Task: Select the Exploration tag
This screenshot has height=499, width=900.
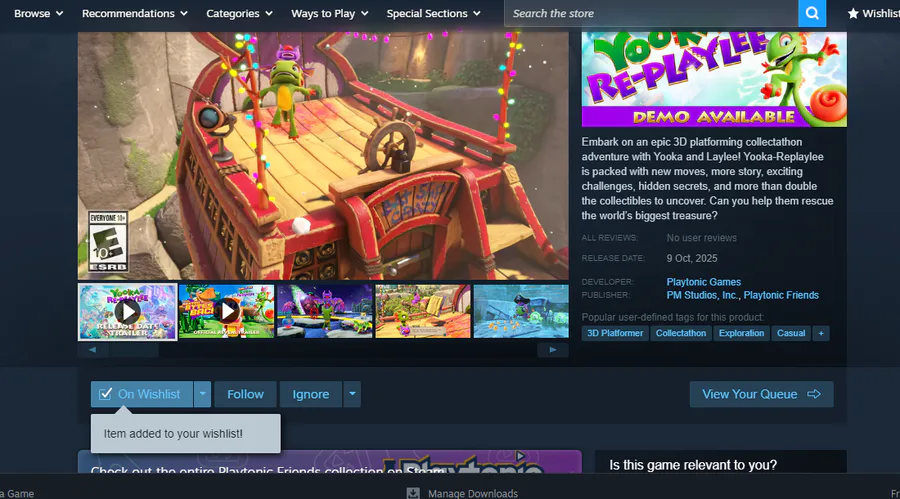Action: (741, 333)
